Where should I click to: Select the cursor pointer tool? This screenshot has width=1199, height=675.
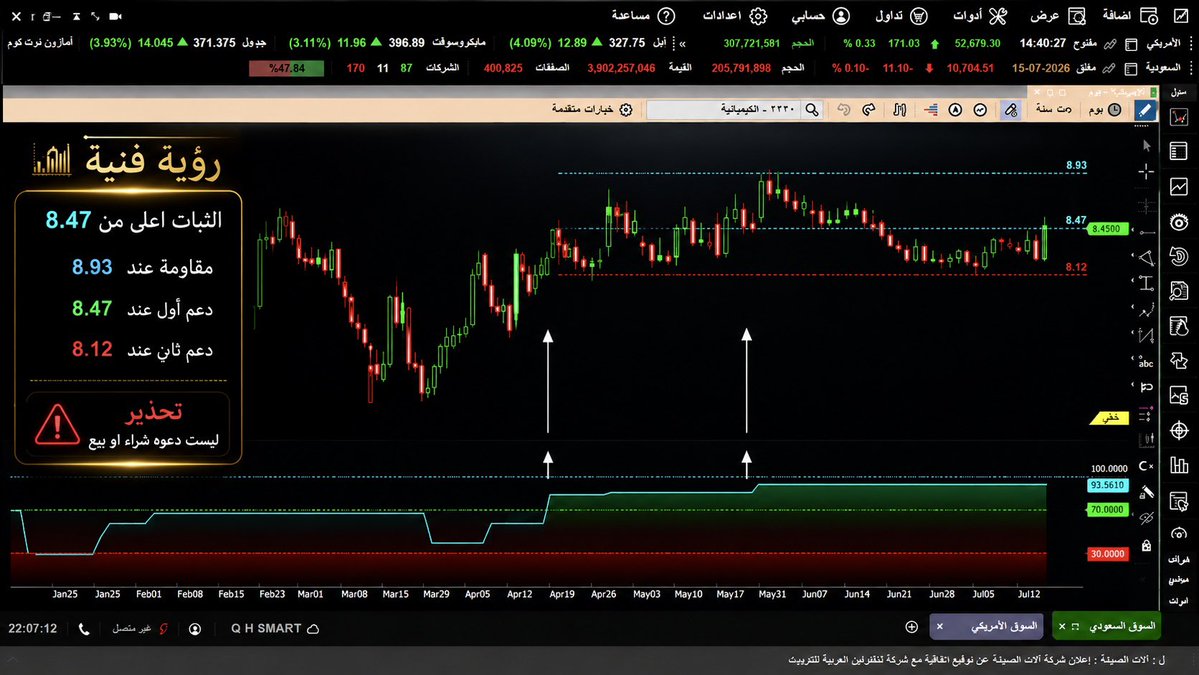pos(1146,144)
